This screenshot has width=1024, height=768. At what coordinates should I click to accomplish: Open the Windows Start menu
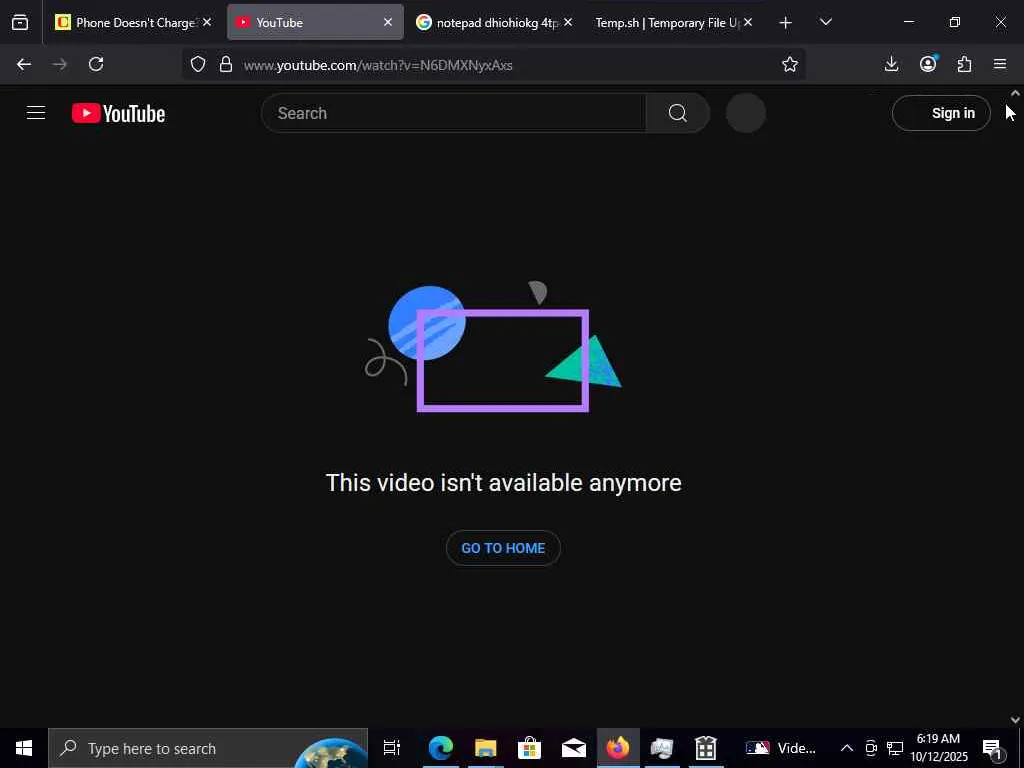(x=24, y=748)
